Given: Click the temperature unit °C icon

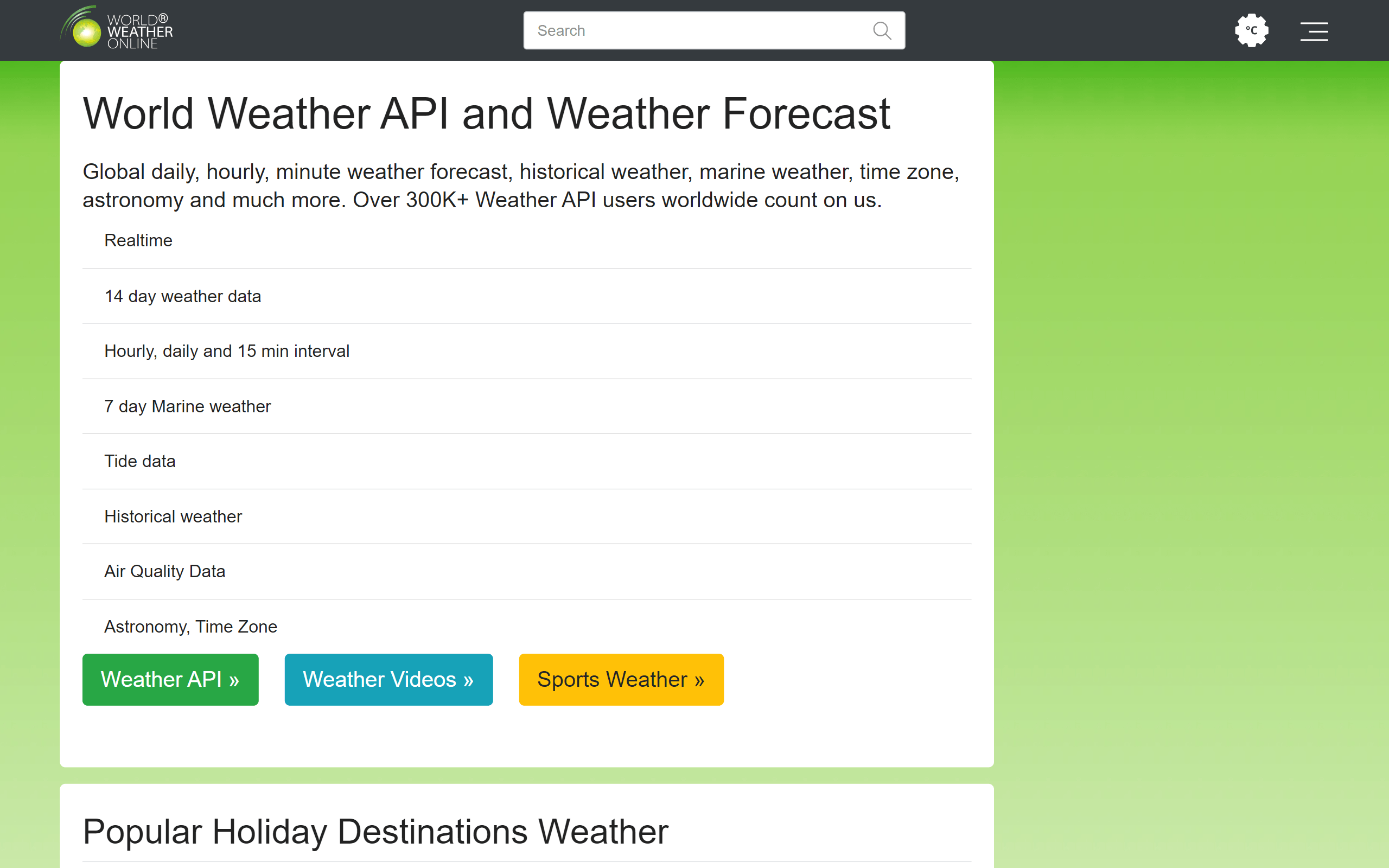Looking at the screenshot, I should click(x=1250, y=30).
